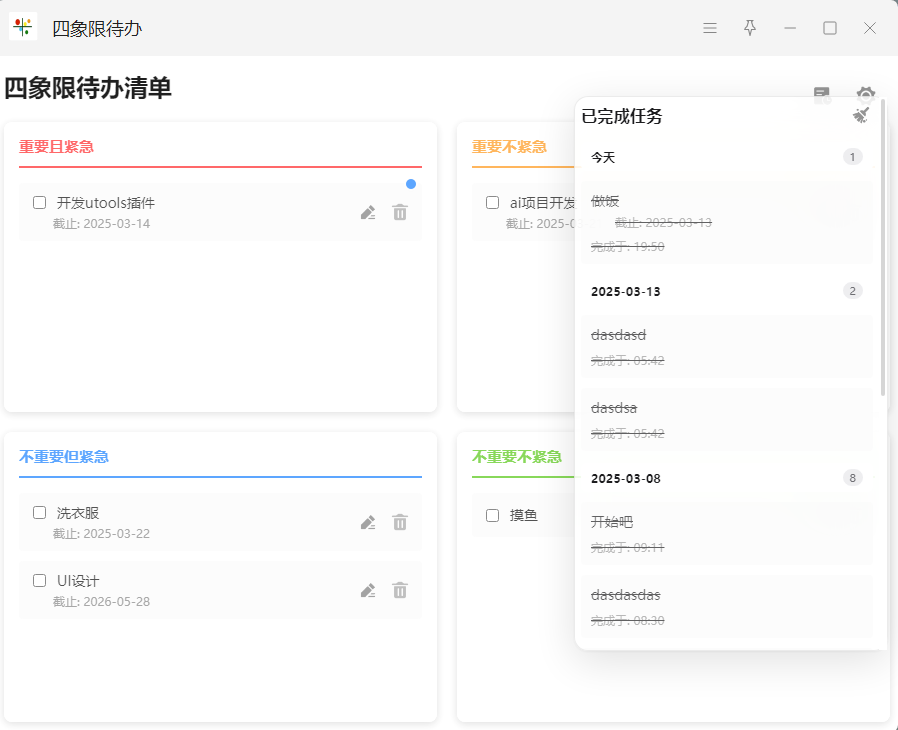Click the 重要且紧急 quadrant header
The image size is (898, 730).
pos(56,147)
